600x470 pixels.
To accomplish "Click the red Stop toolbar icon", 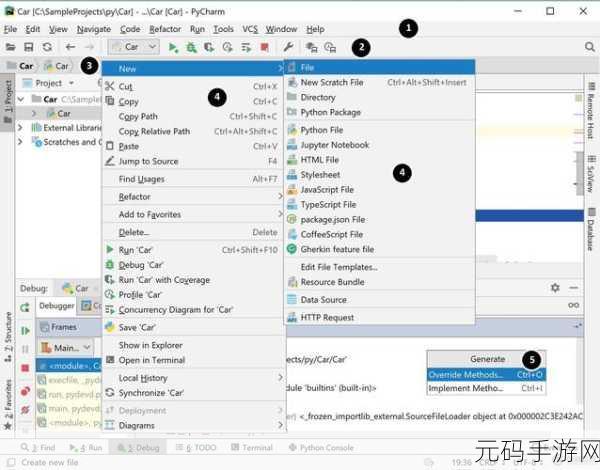I will click(x=264, y=47).
